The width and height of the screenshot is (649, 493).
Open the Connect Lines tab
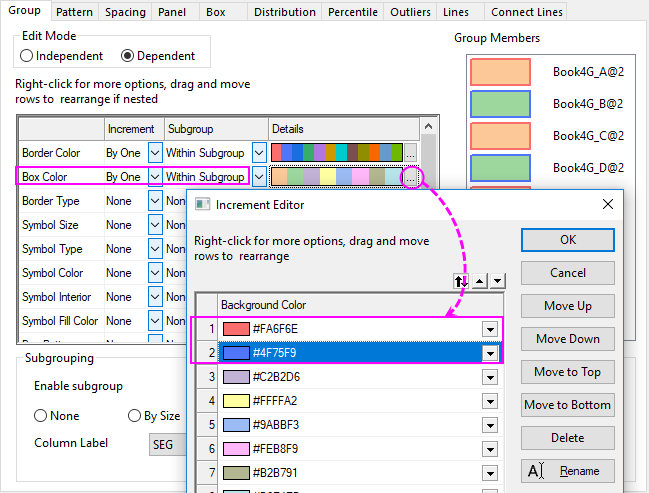[x=526, y=12]
